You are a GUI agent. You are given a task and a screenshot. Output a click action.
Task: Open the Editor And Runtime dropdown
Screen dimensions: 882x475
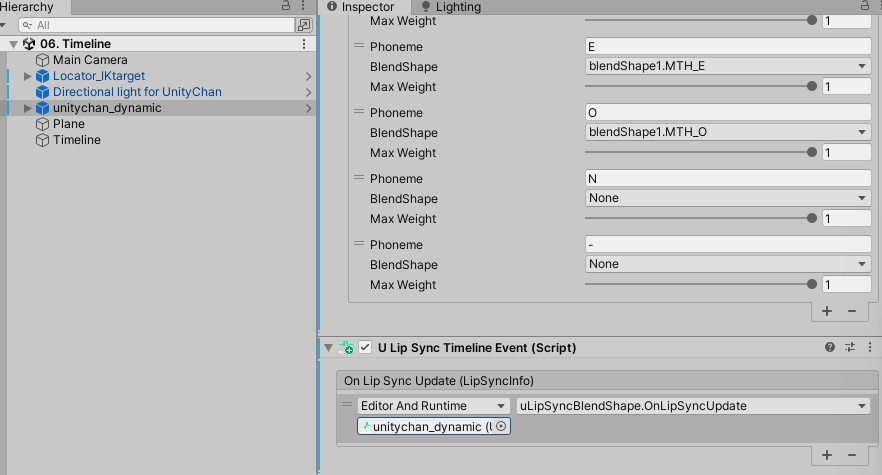(x=433, y=406)
